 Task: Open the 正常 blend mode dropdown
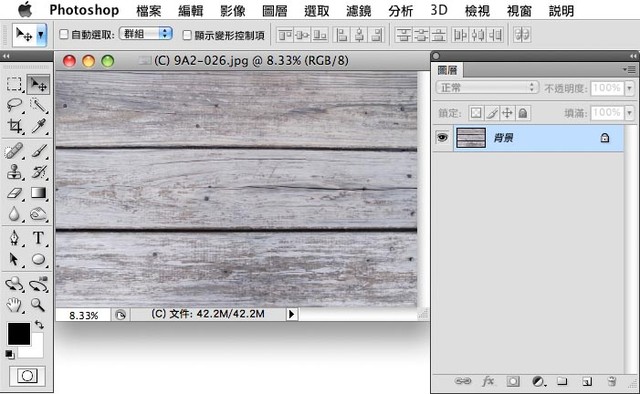tap(487, 87)
